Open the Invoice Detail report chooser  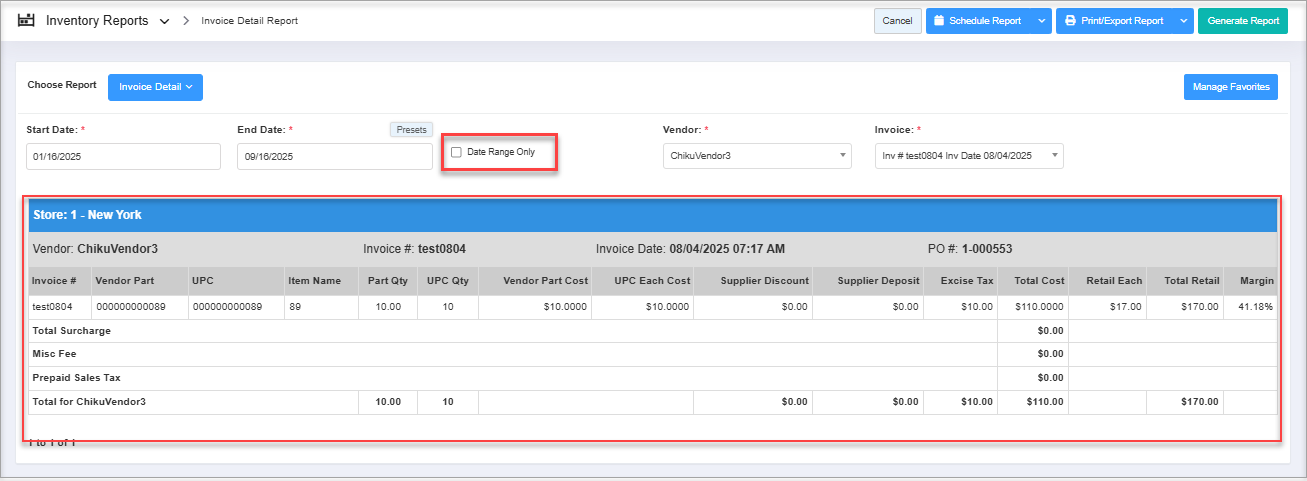pyautogui.click(x=155, y=87)
